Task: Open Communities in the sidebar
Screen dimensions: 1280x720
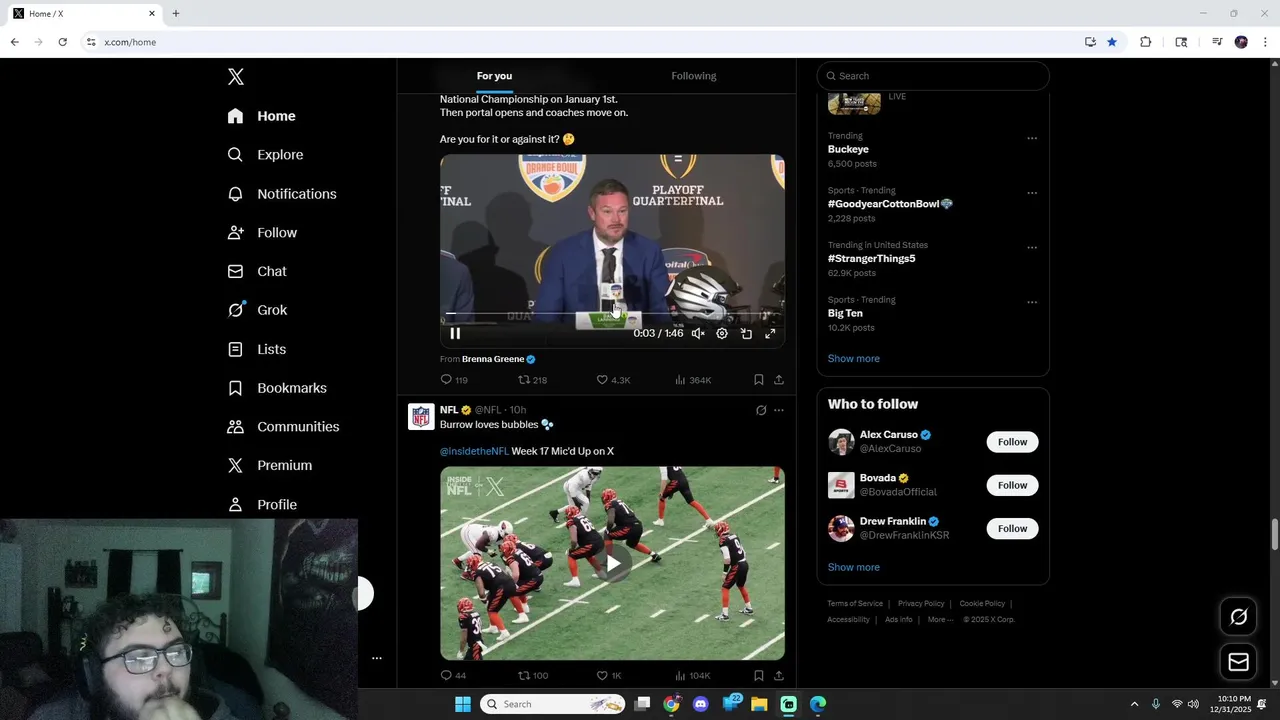Action: click(283, 427)
